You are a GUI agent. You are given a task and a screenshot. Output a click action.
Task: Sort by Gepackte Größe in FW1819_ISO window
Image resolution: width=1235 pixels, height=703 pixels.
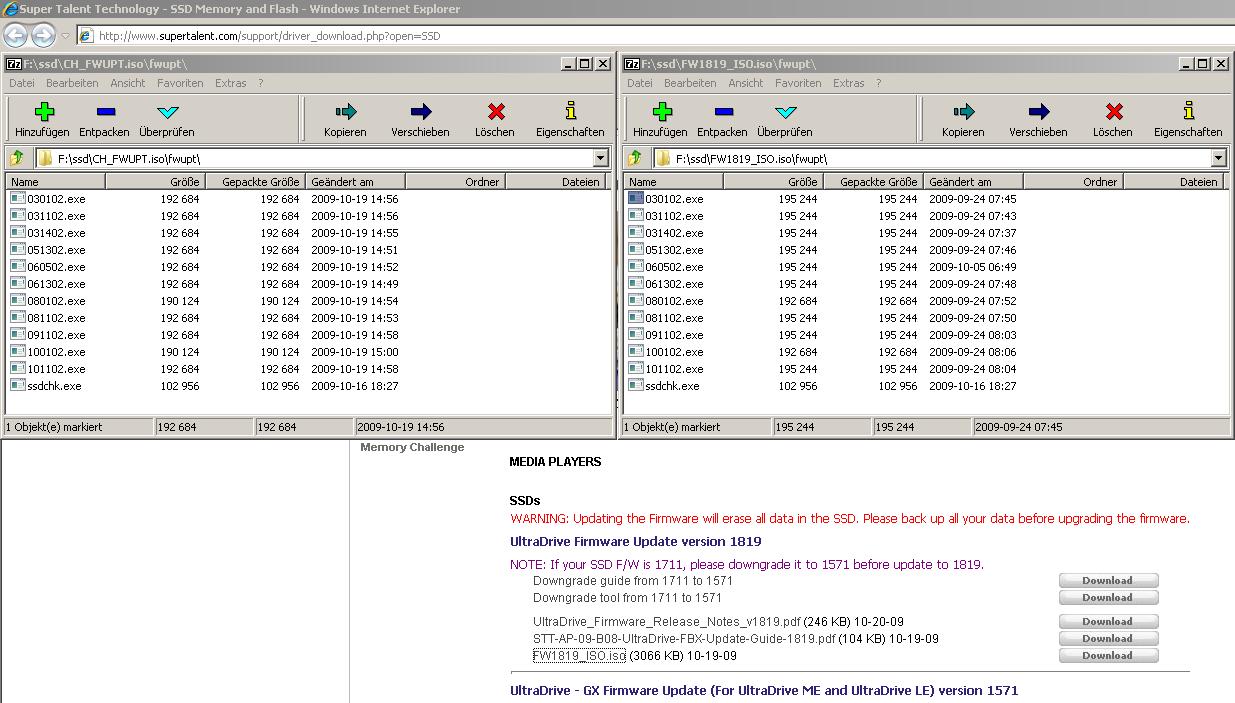(x=873, y=182)
